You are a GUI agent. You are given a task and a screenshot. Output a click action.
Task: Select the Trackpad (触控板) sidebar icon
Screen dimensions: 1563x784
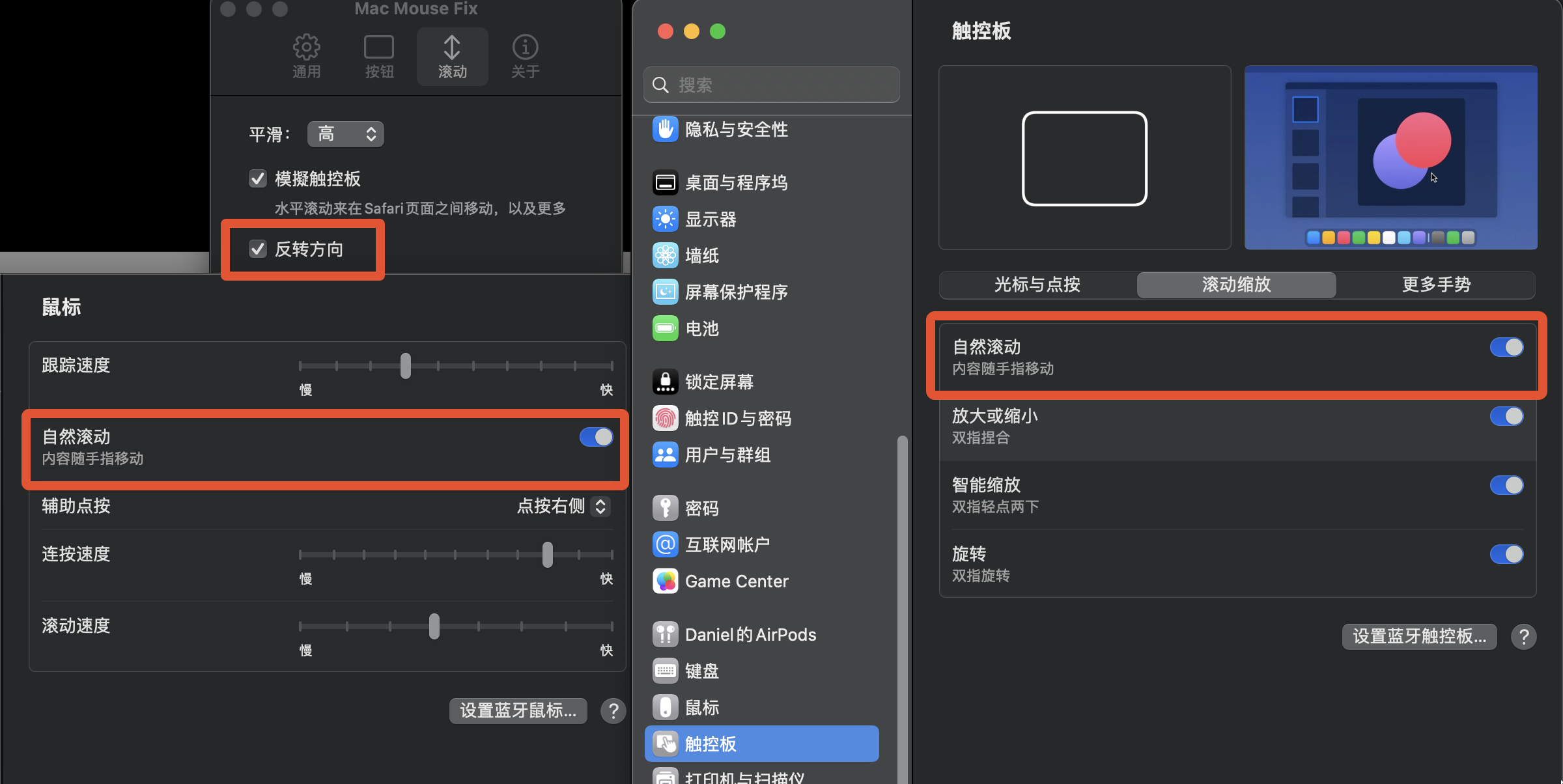coord(665,744)
